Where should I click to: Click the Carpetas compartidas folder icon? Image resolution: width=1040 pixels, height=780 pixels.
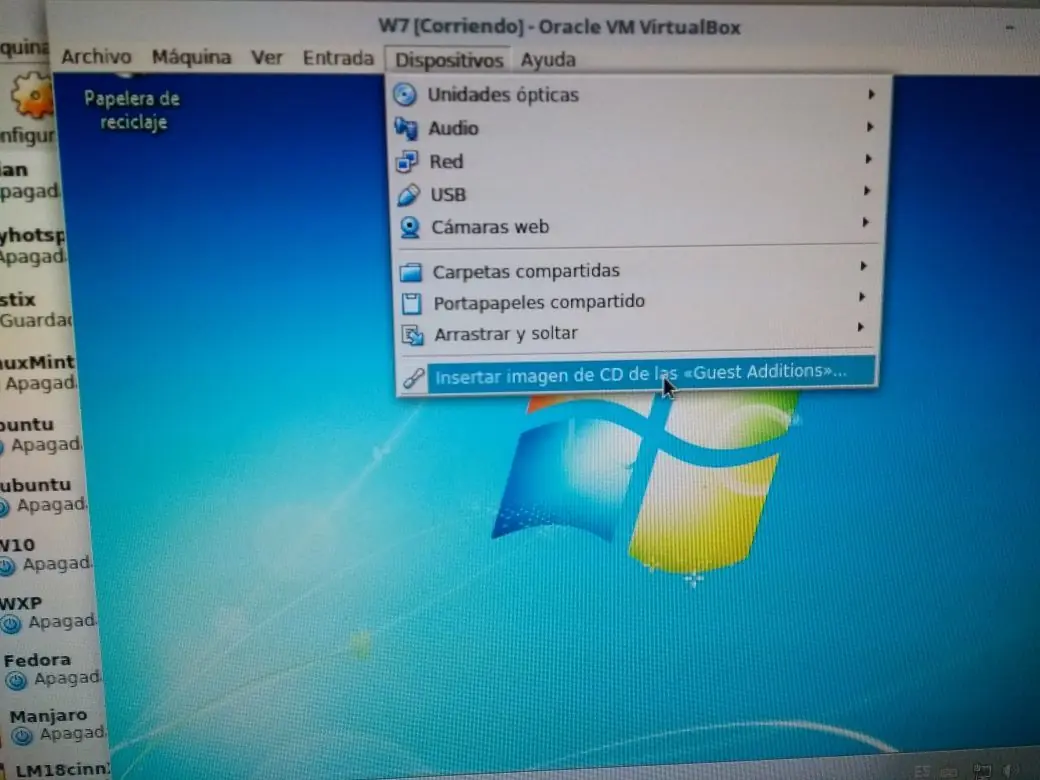point(411,272)
